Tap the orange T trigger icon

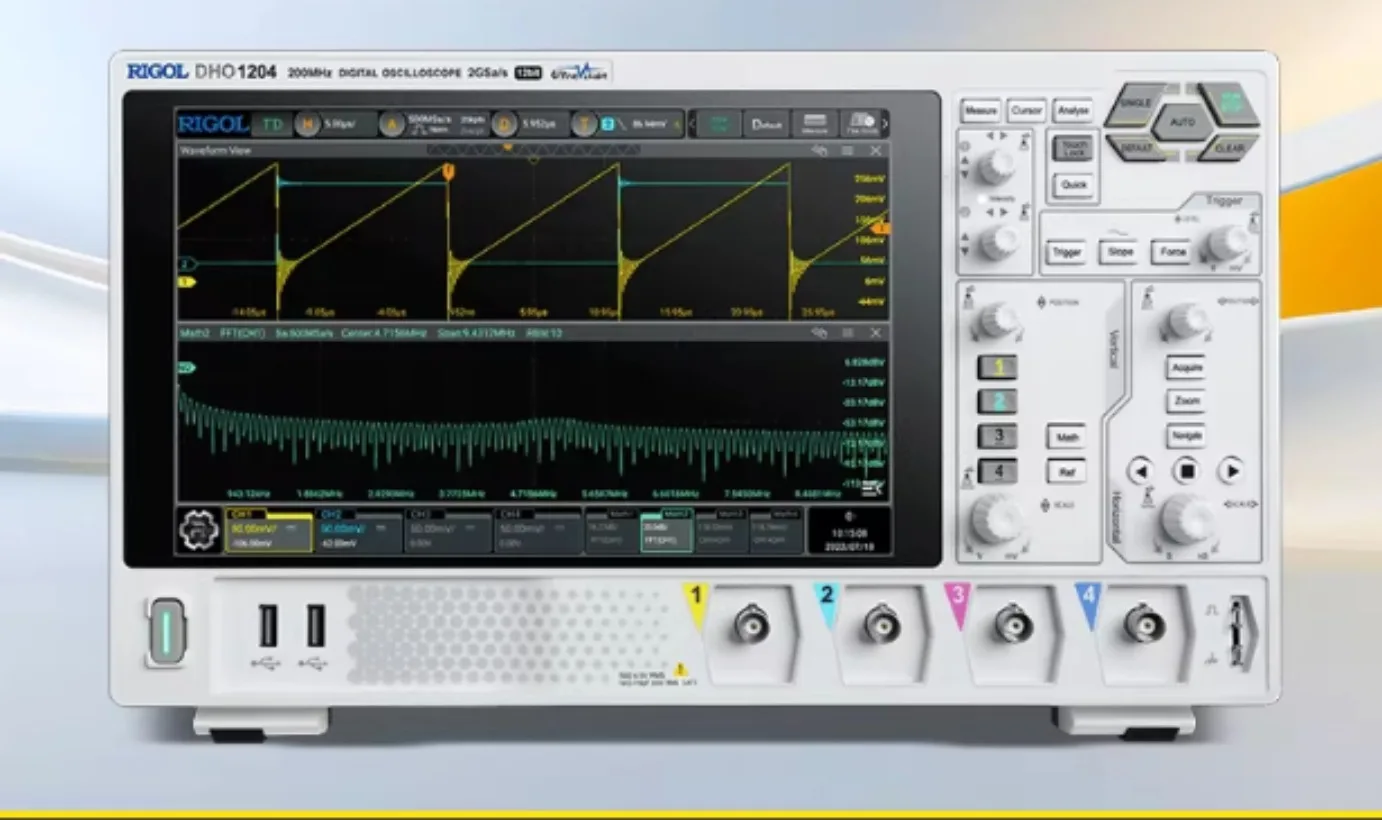point(583,124)
